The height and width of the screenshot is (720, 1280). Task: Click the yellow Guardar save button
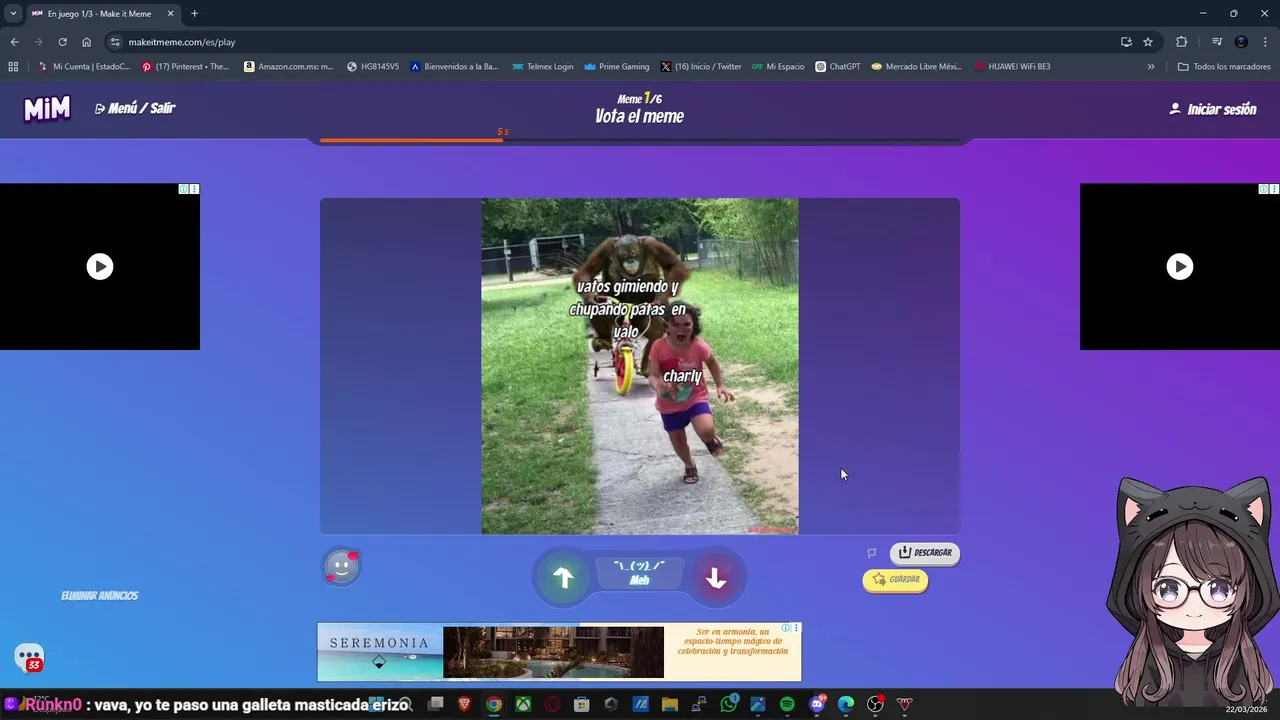[x=895, y=579]
